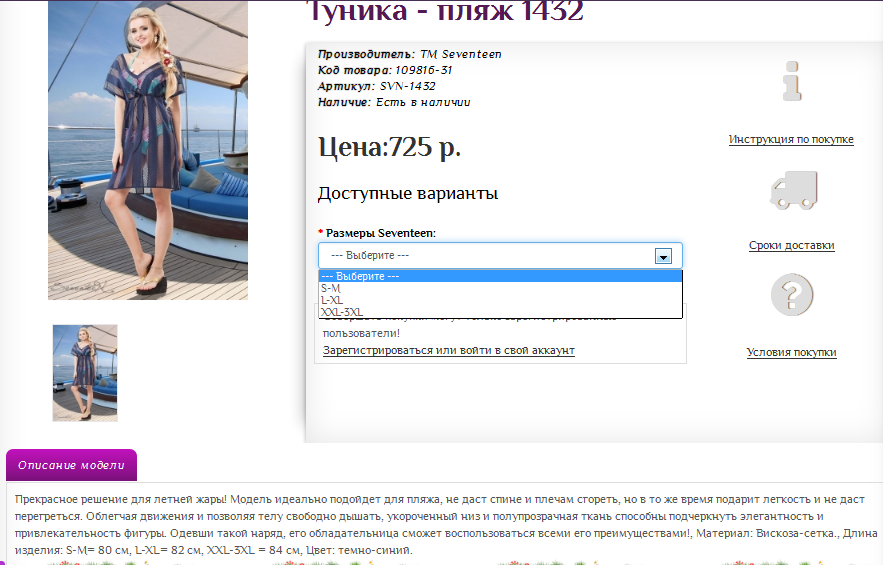Viewport: 883px width, 565px height.
Task: Choose L-XL from the size list
Action: point(332,300)
